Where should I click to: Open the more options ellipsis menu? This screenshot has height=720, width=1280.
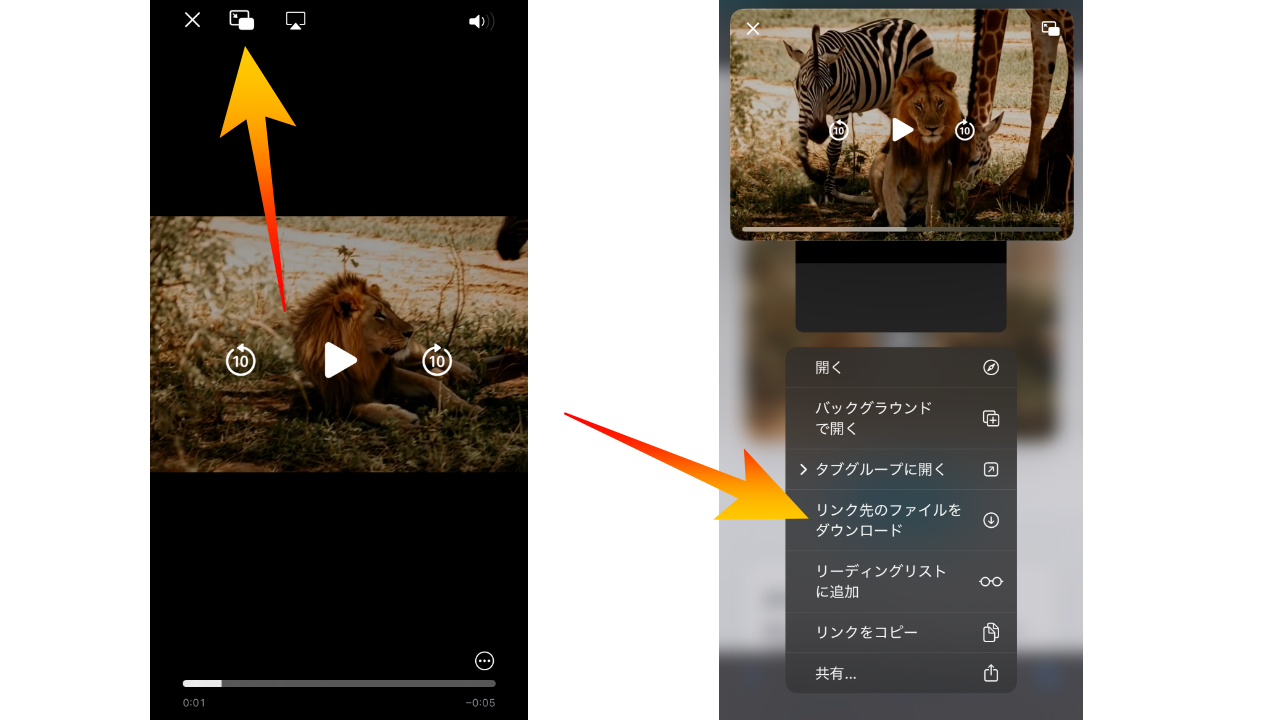click(x=484, y=660)
